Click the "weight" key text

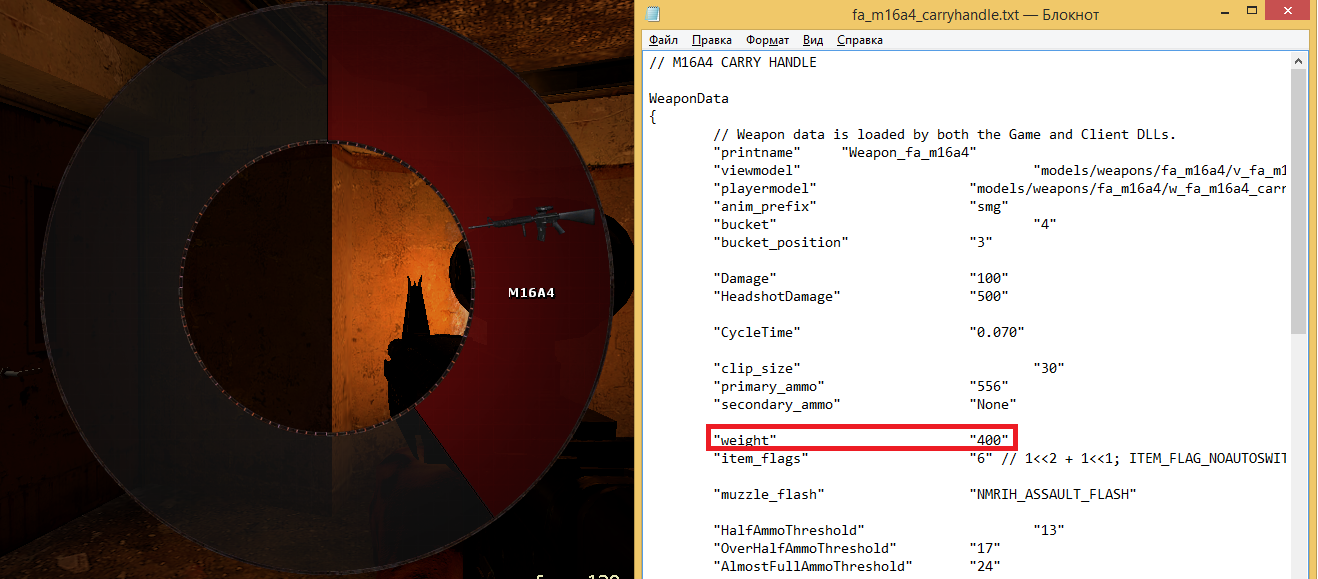[745, 440]
